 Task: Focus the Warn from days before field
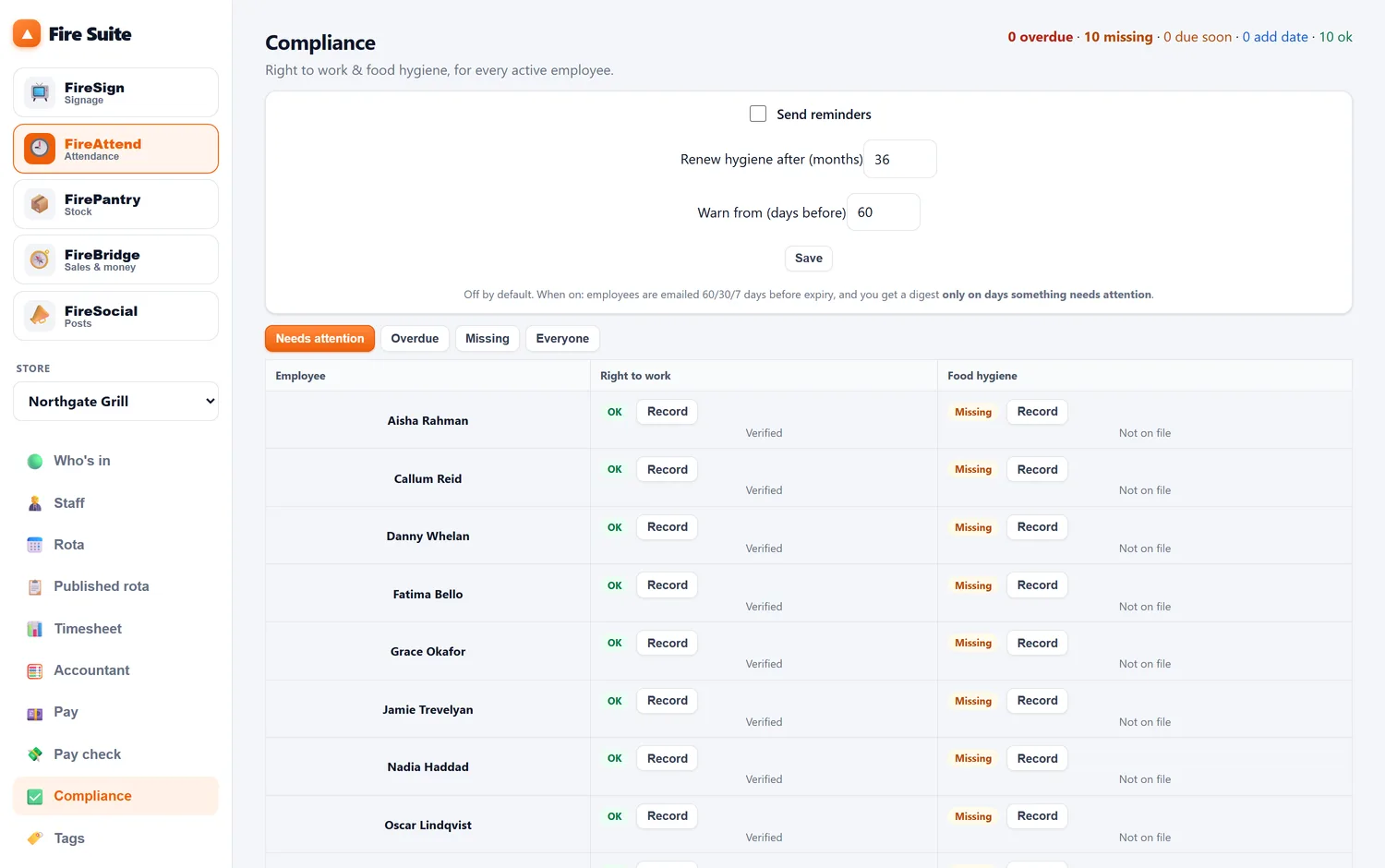point(884,212)
